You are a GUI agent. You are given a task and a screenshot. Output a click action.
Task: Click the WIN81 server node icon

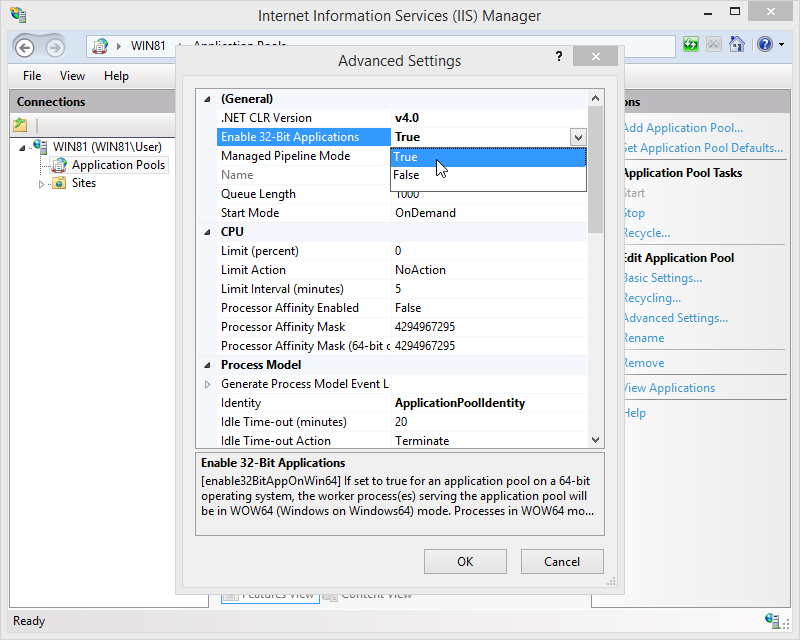(x=41, y=146)
